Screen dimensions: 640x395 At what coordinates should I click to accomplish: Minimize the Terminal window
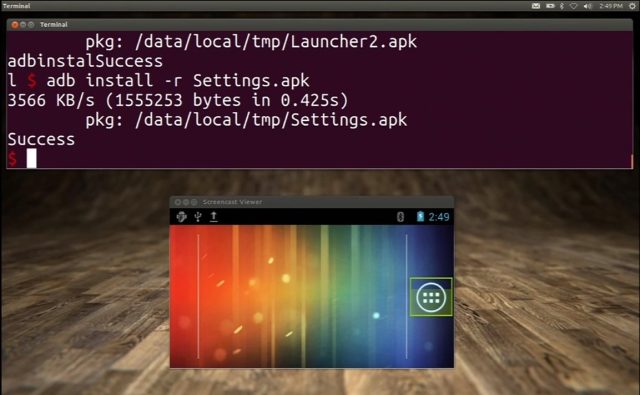pos(23,24)
